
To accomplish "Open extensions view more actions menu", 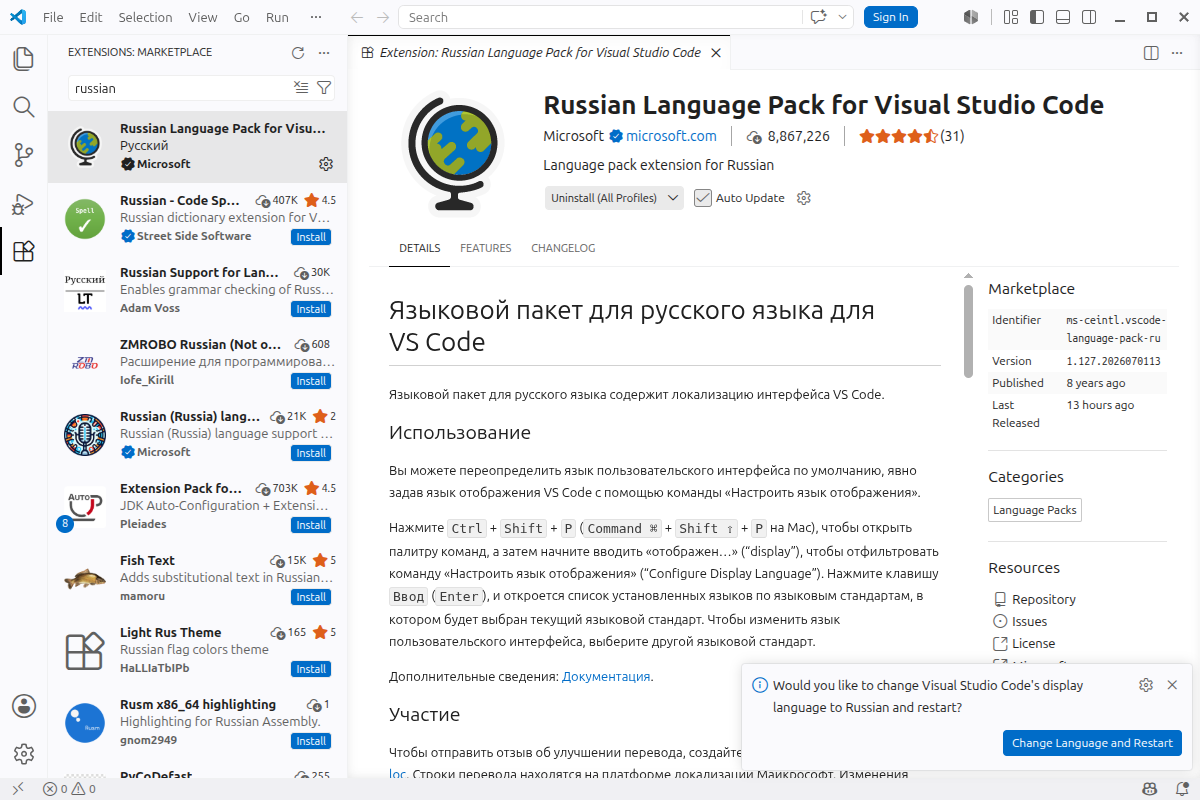I will (323, 53).
